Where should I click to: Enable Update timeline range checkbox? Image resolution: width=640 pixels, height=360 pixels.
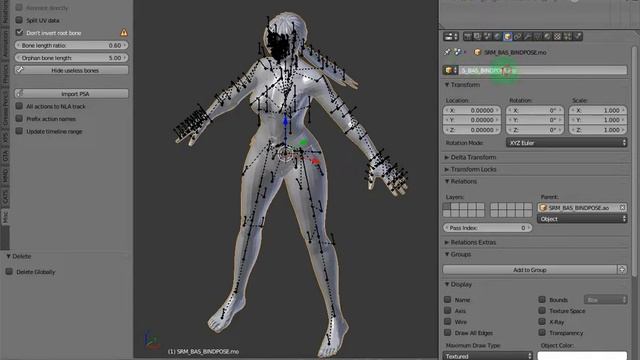click(x=19, y=131)
